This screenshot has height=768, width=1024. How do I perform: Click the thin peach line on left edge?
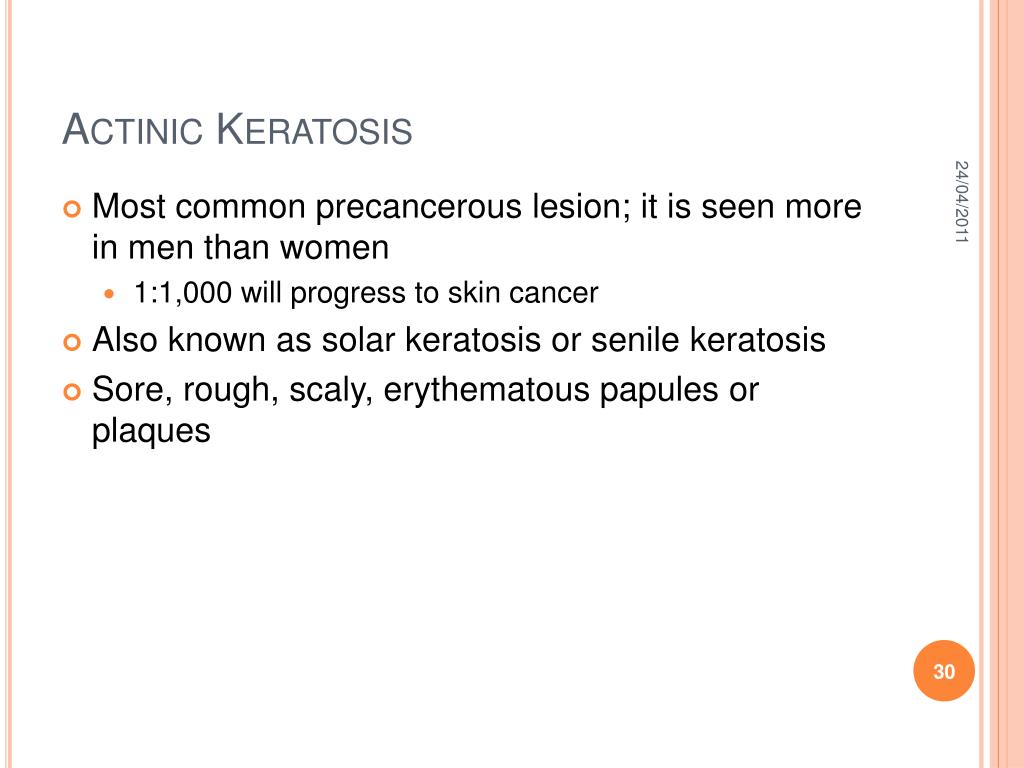9,384
